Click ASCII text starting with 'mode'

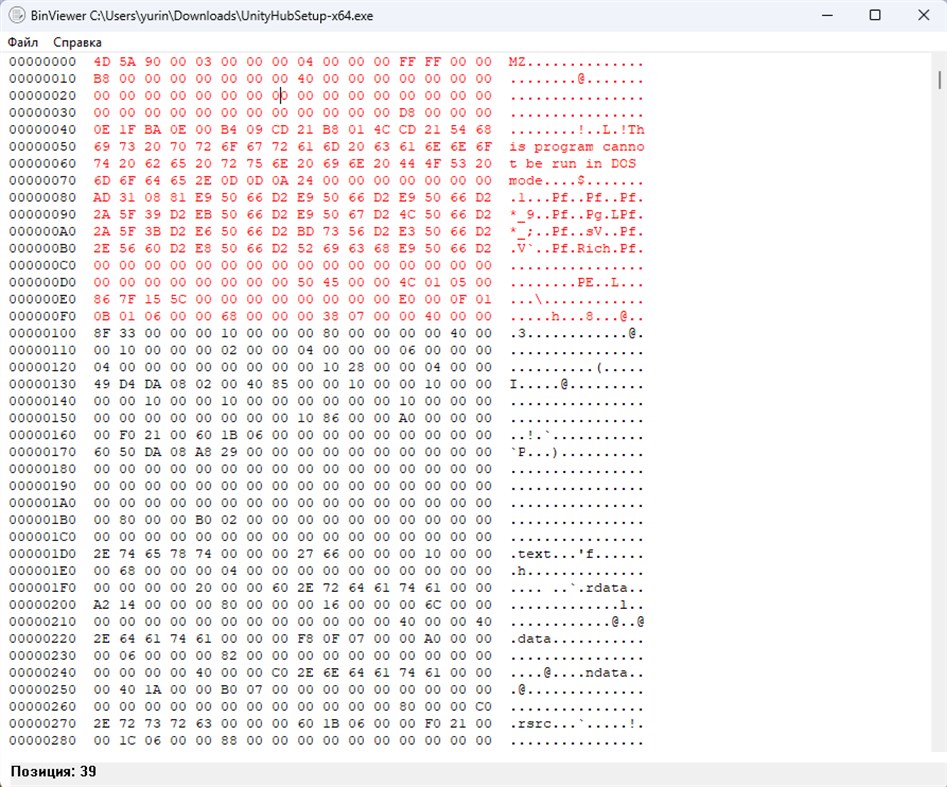click(x=577, y=181)
